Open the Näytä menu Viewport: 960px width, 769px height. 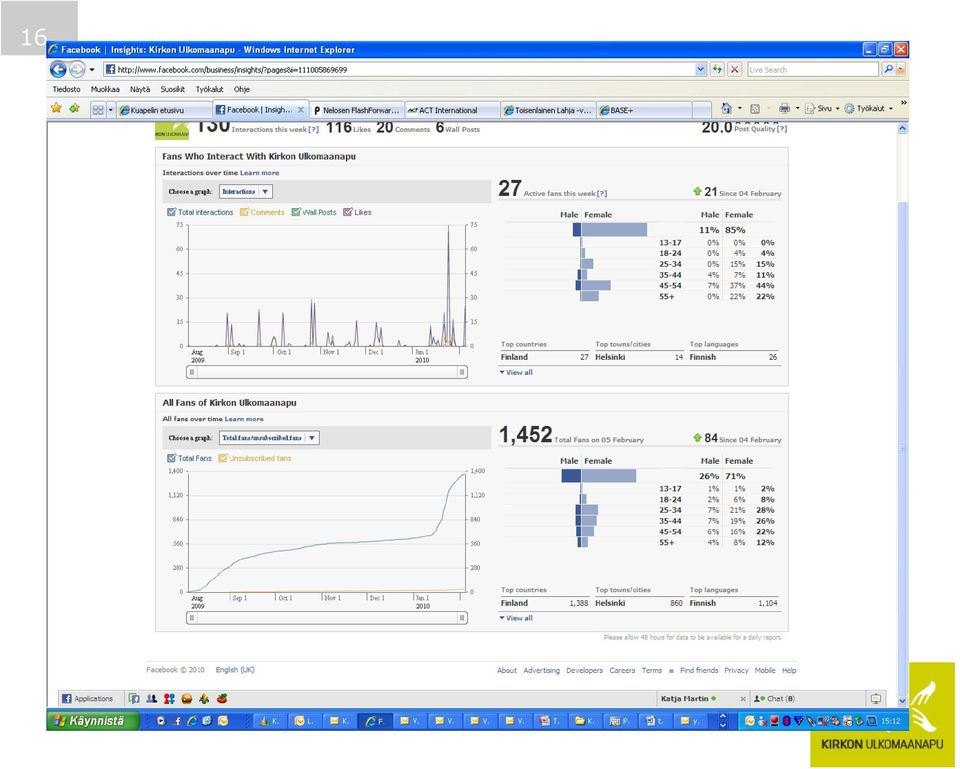pyautogui.click(x=140, y=89)
